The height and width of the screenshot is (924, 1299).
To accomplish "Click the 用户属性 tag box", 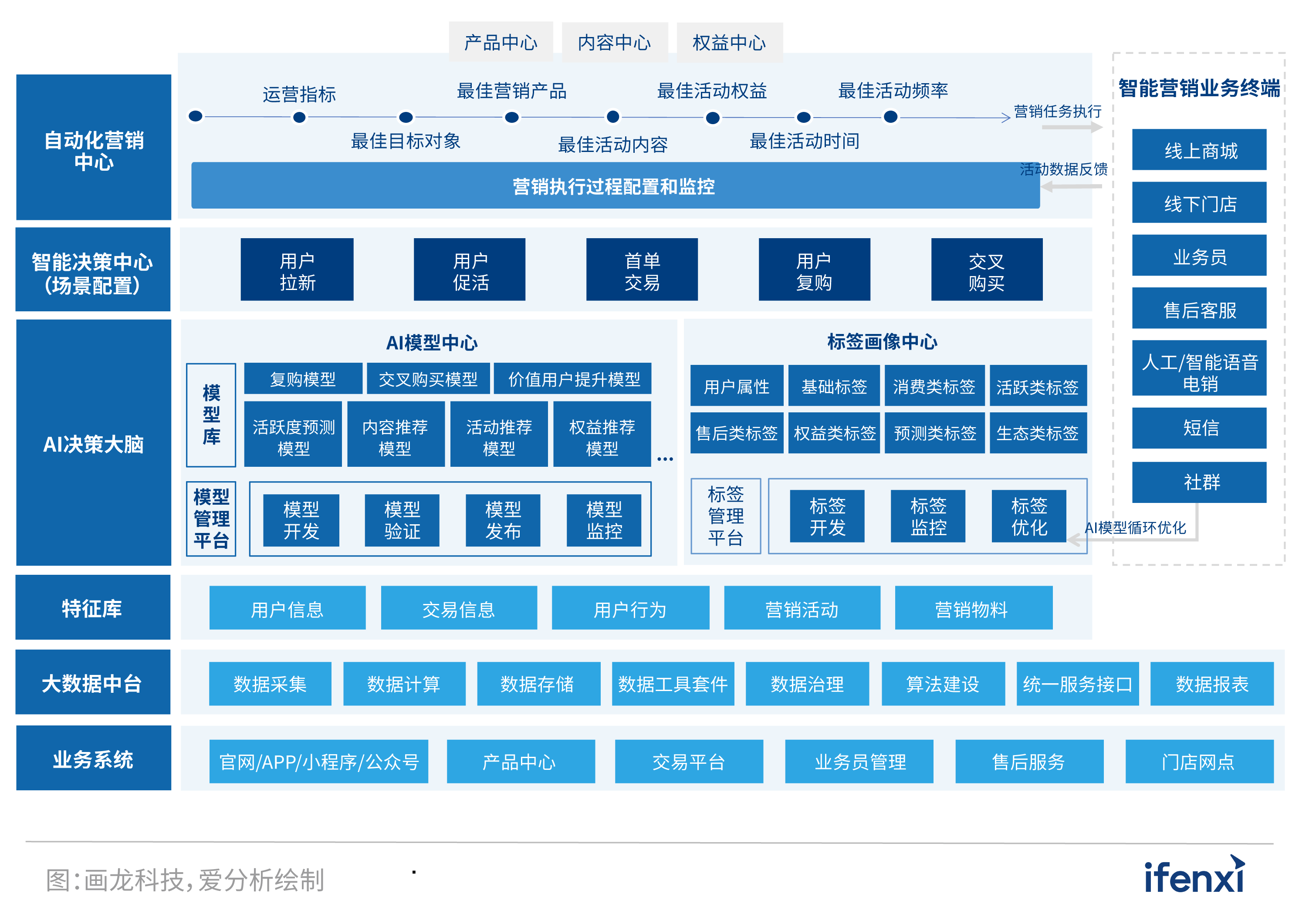I will 737,385.
